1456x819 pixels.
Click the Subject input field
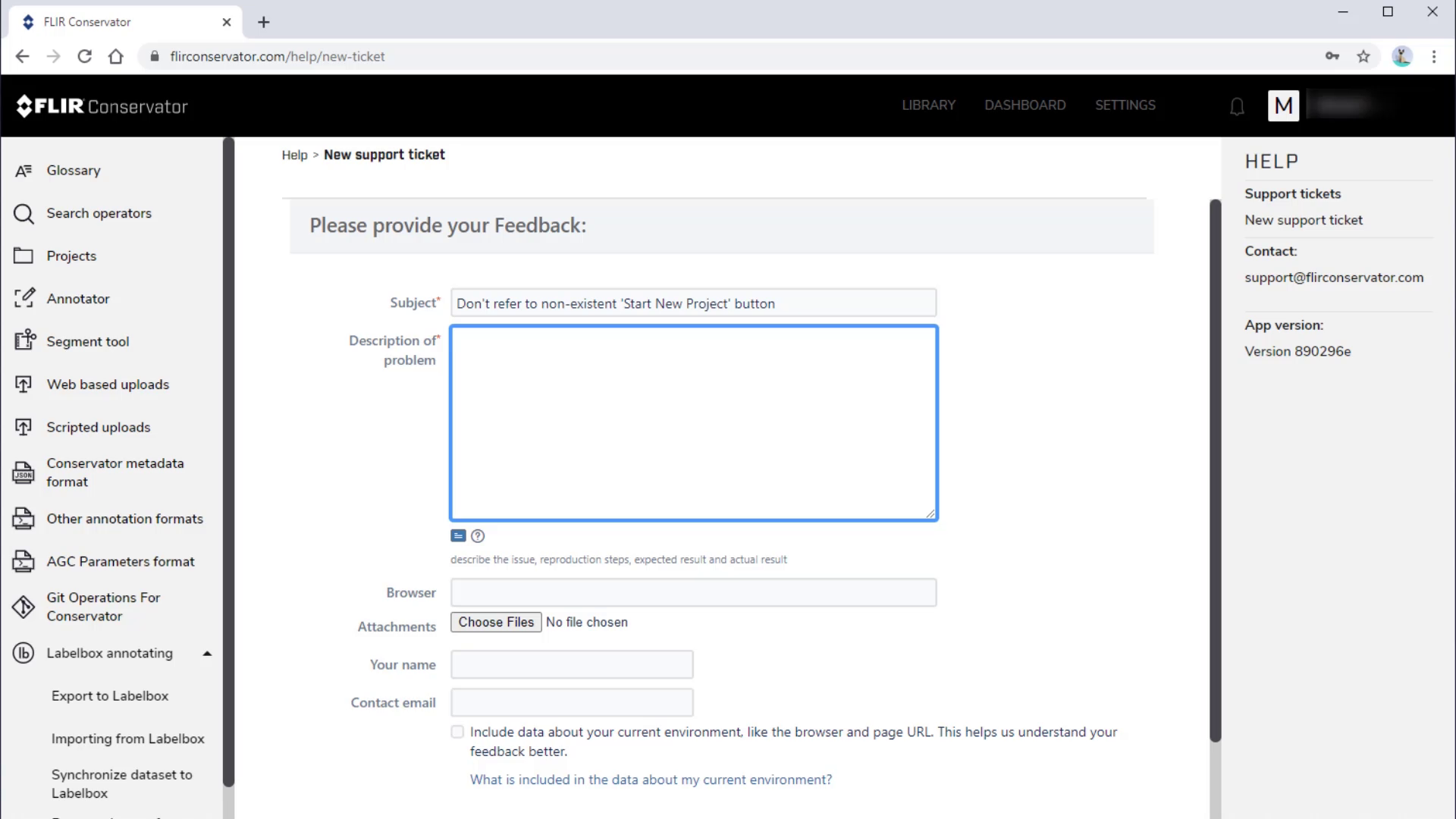point(693,303)
